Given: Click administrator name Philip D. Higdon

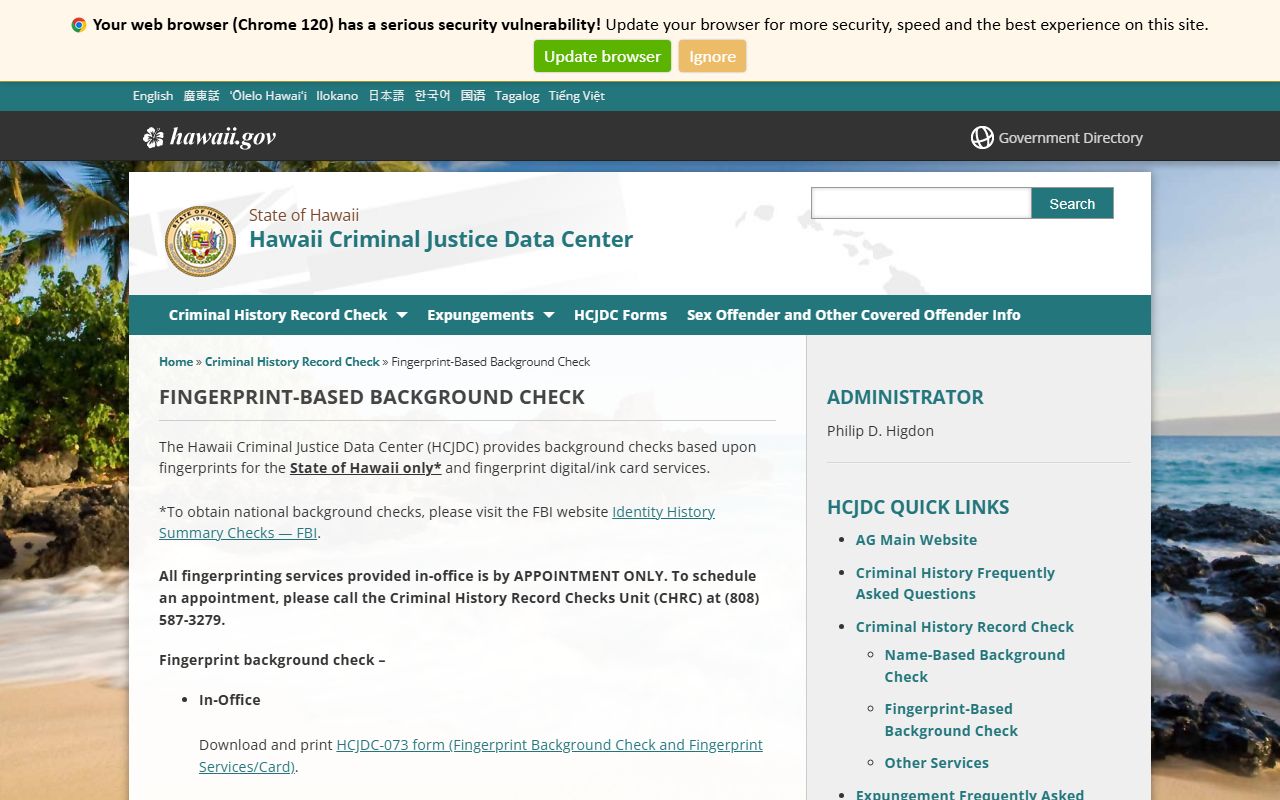Looking at the screenshot, I should pos(880,431).
